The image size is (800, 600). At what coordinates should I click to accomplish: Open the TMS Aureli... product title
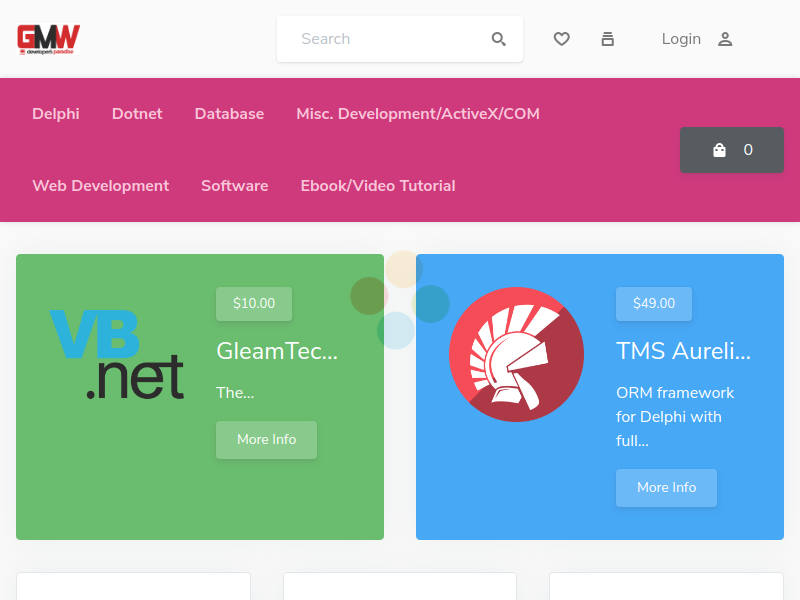pos(684,351)
